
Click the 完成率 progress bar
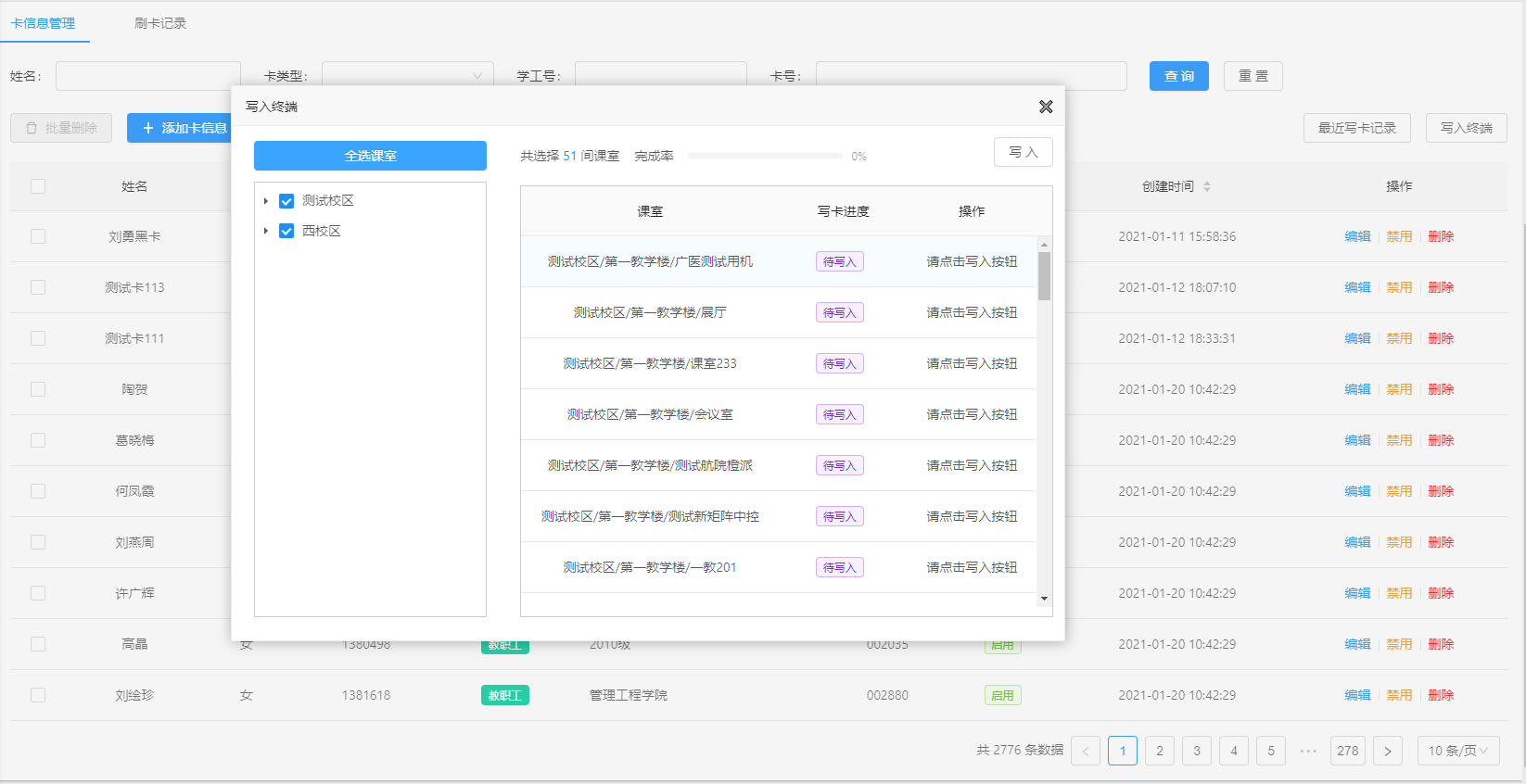tap(765, 156)
